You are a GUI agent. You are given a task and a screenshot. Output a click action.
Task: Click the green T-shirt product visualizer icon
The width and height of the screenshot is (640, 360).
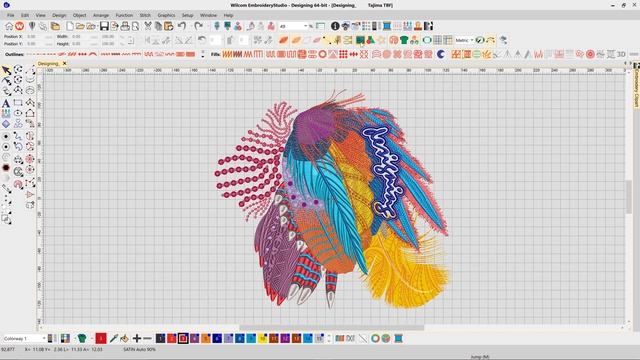(x=404, y=40)
